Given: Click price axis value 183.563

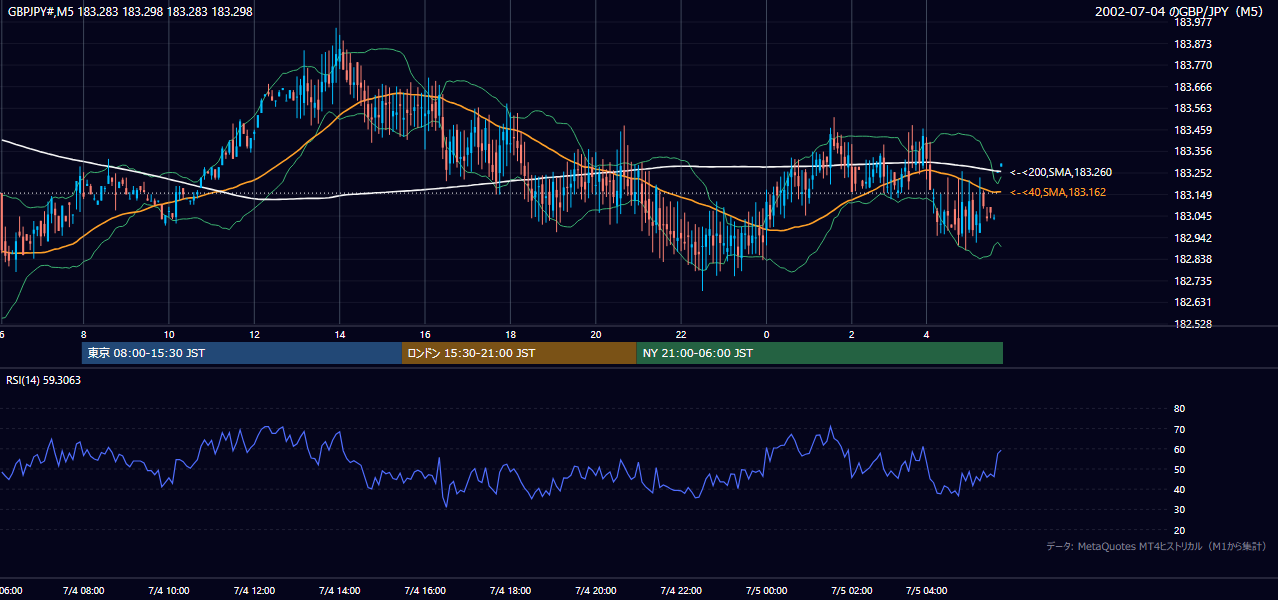Looking at the screenshot, I should click(1192, 109).
